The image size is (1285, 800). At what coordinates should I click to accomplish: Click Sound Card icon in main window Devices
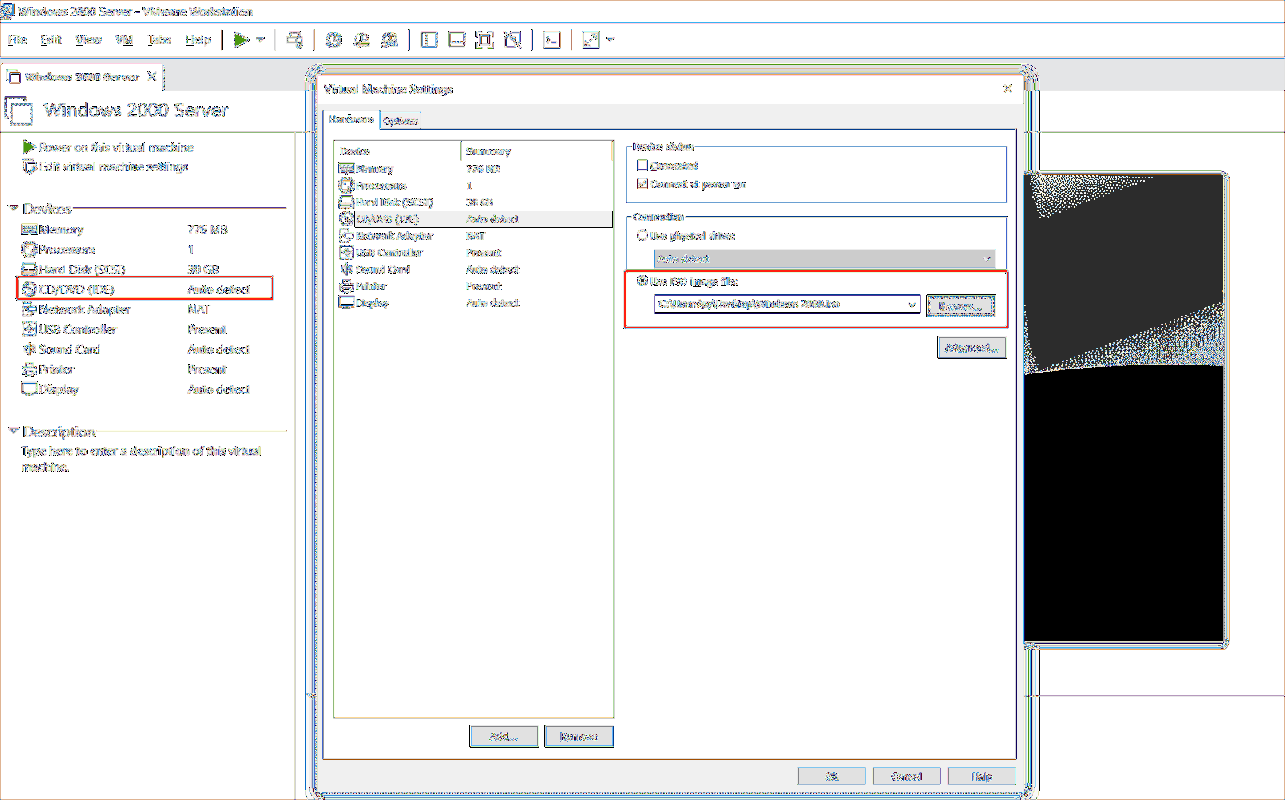pos(29,350)
